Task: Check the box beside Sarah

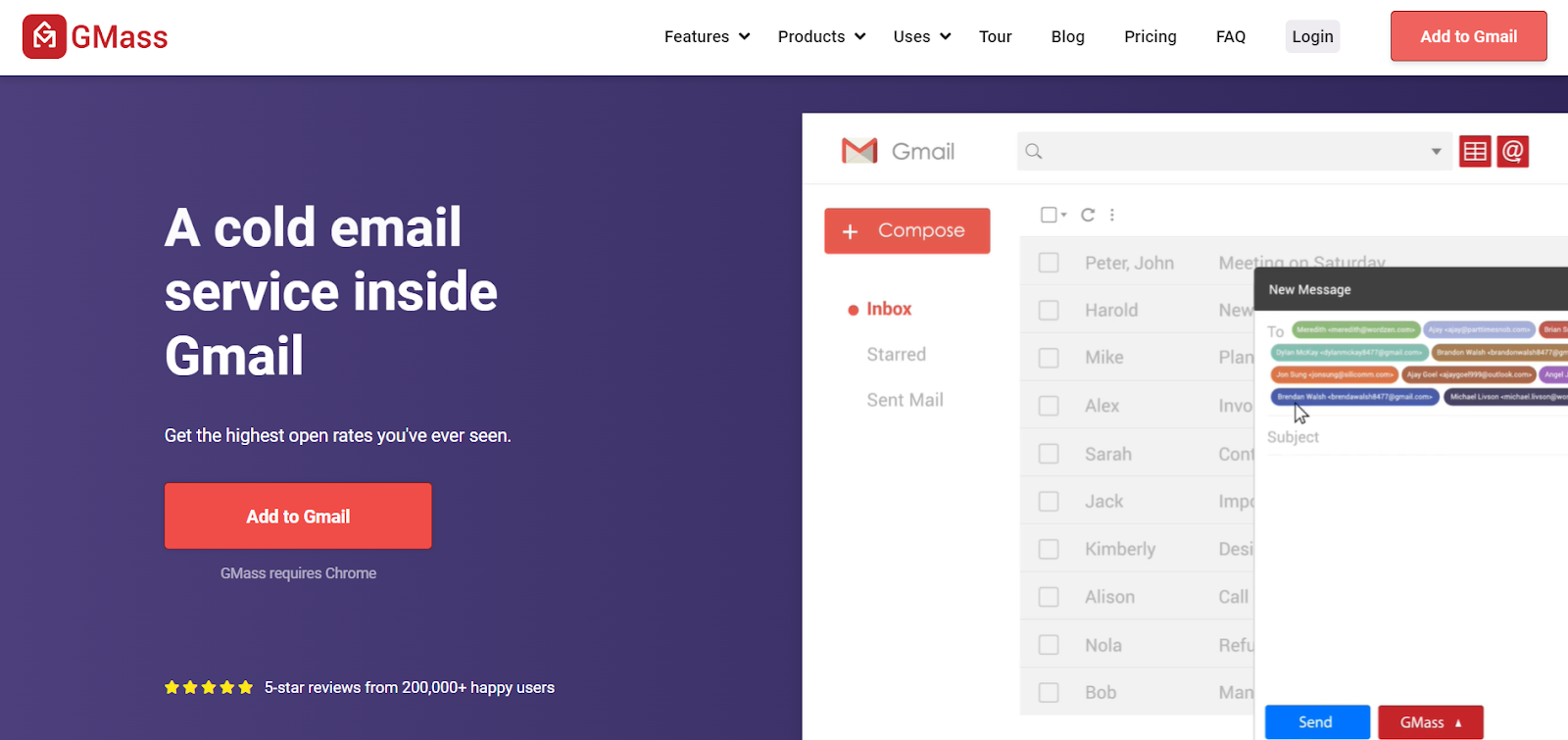Action: (1049, 454)
